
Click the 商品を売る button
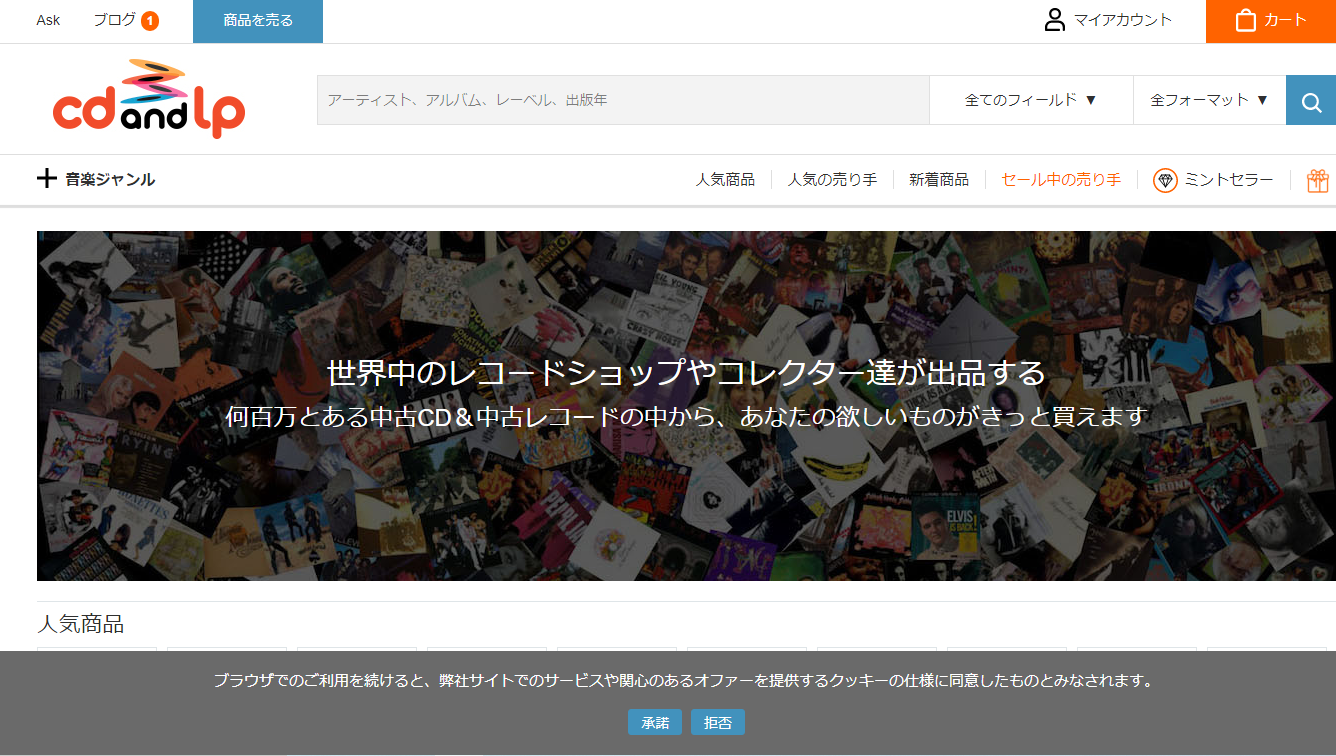[x=258, y=21]
